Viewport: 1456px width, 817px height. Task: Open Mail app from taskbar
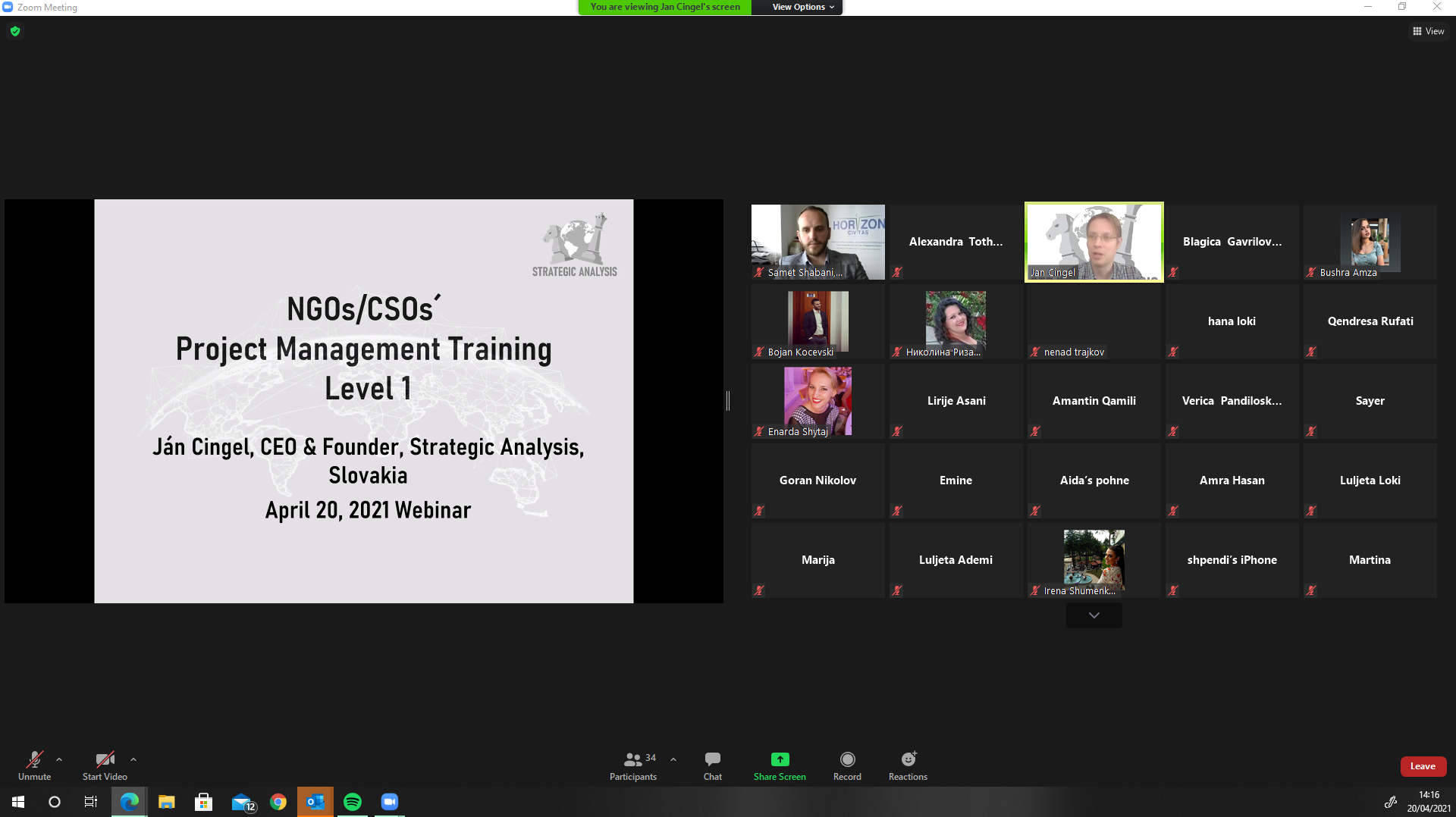point(243,802)
